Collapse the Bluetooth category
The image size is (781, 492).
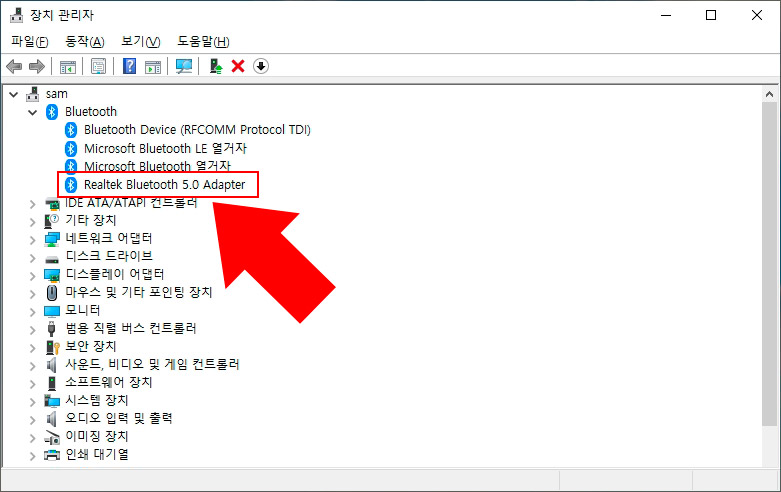point(33,112)
